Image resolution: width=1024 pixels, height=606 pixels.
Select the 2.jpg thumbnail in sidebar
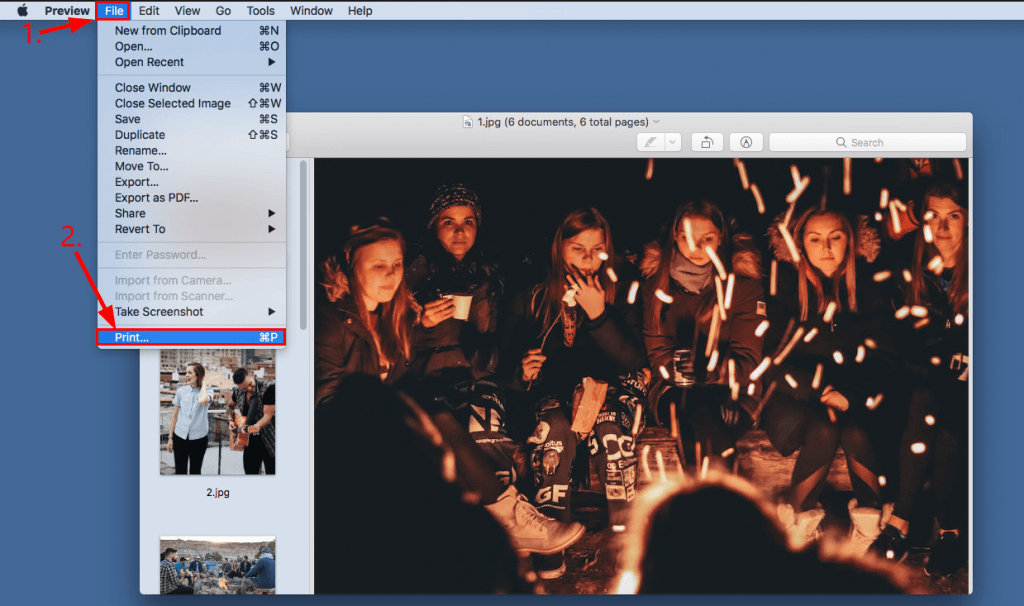[217, 411]
